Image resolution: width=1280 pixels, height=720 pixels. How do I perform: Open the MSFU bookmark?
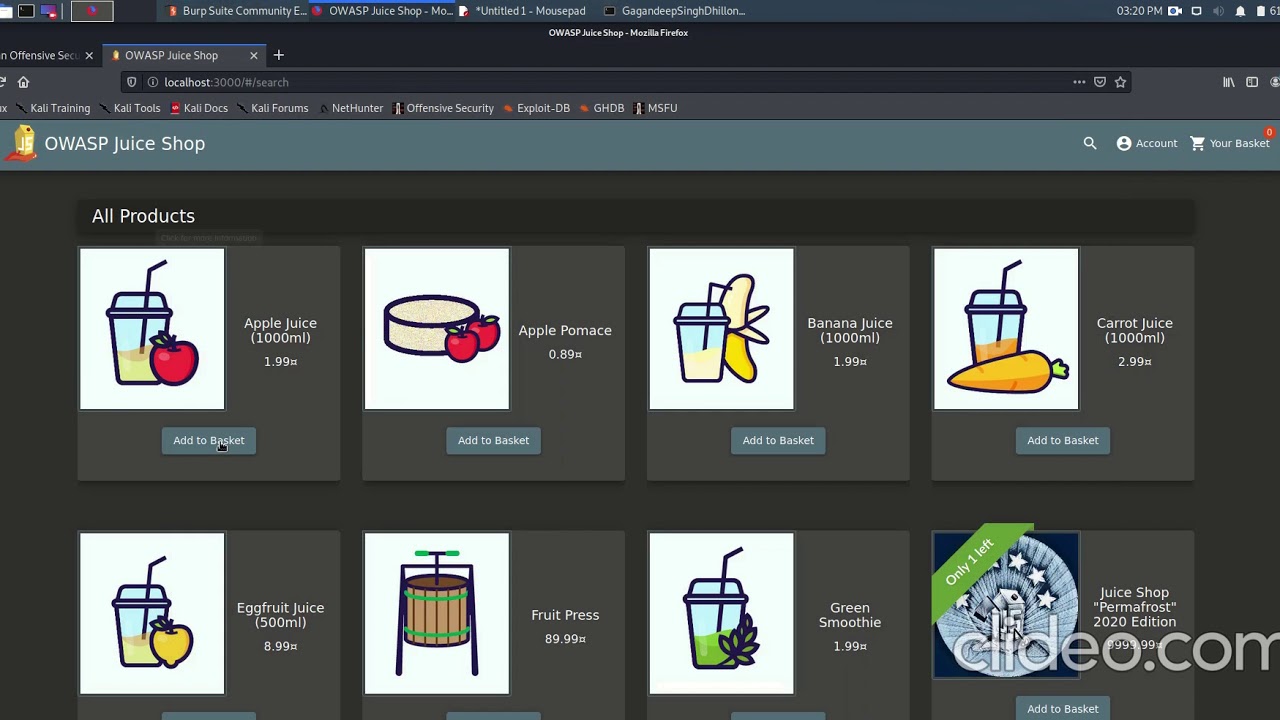[656, 108]
